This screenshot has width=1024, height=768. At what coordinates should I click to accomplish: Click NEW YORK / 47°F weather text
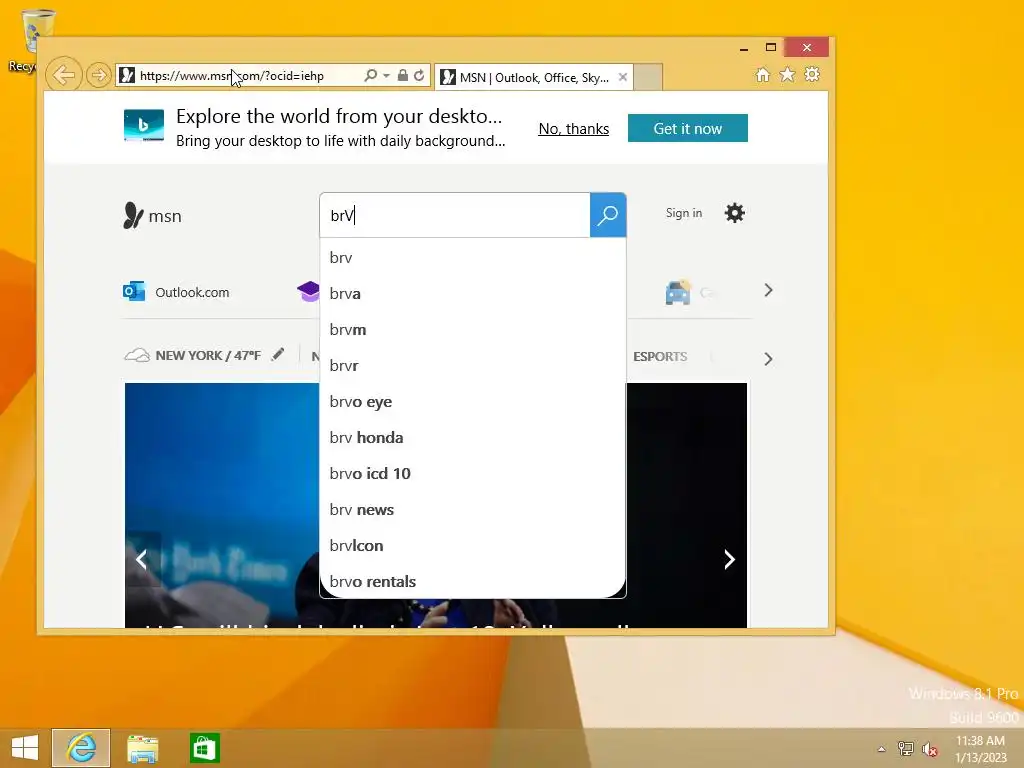208,356
